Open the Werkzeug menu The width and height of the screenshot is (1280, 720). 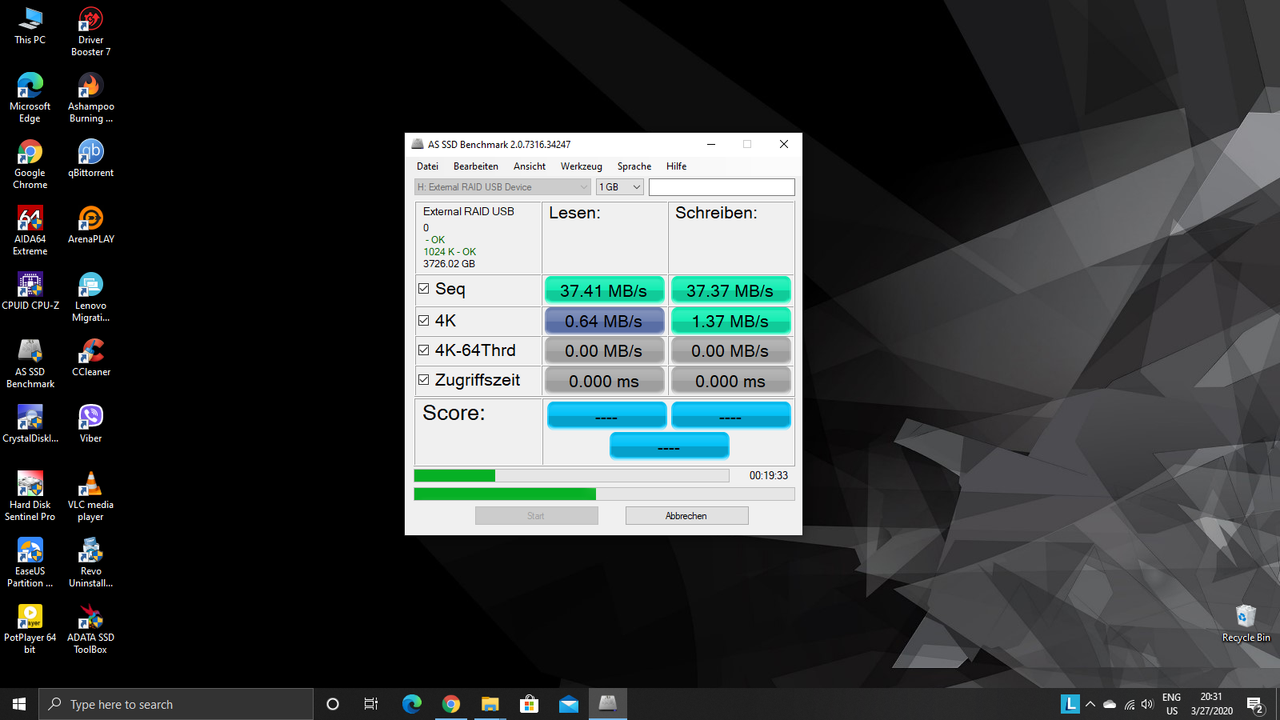click(580, 166)
